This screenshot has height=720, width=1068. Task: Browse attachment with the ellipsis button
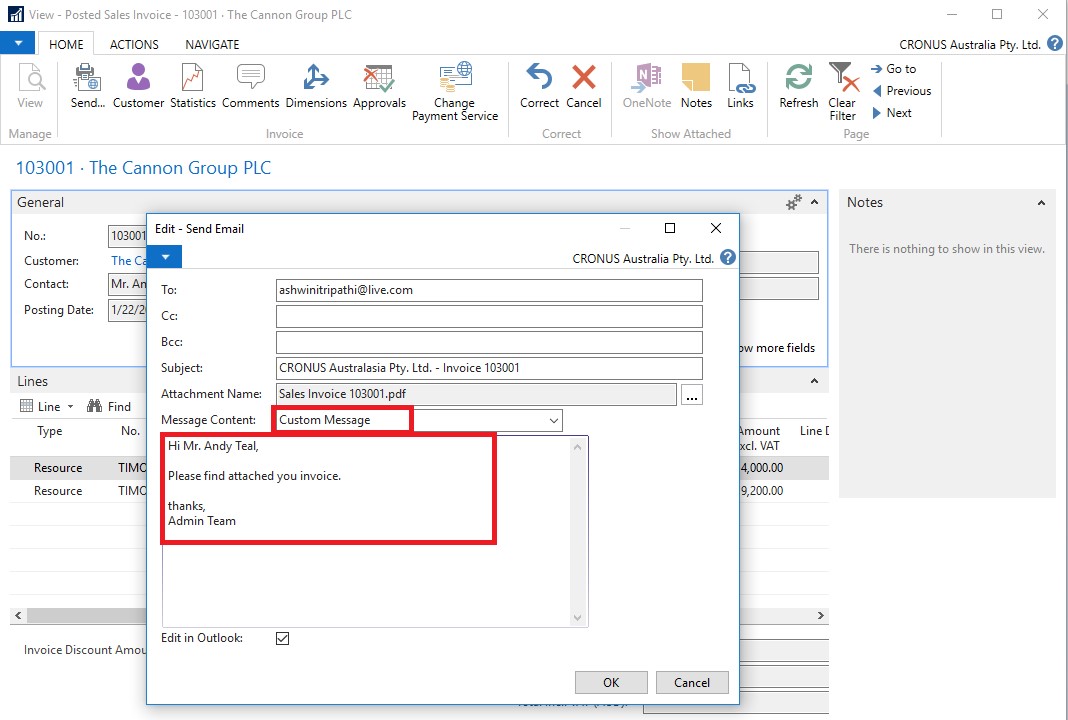point(691,396)
